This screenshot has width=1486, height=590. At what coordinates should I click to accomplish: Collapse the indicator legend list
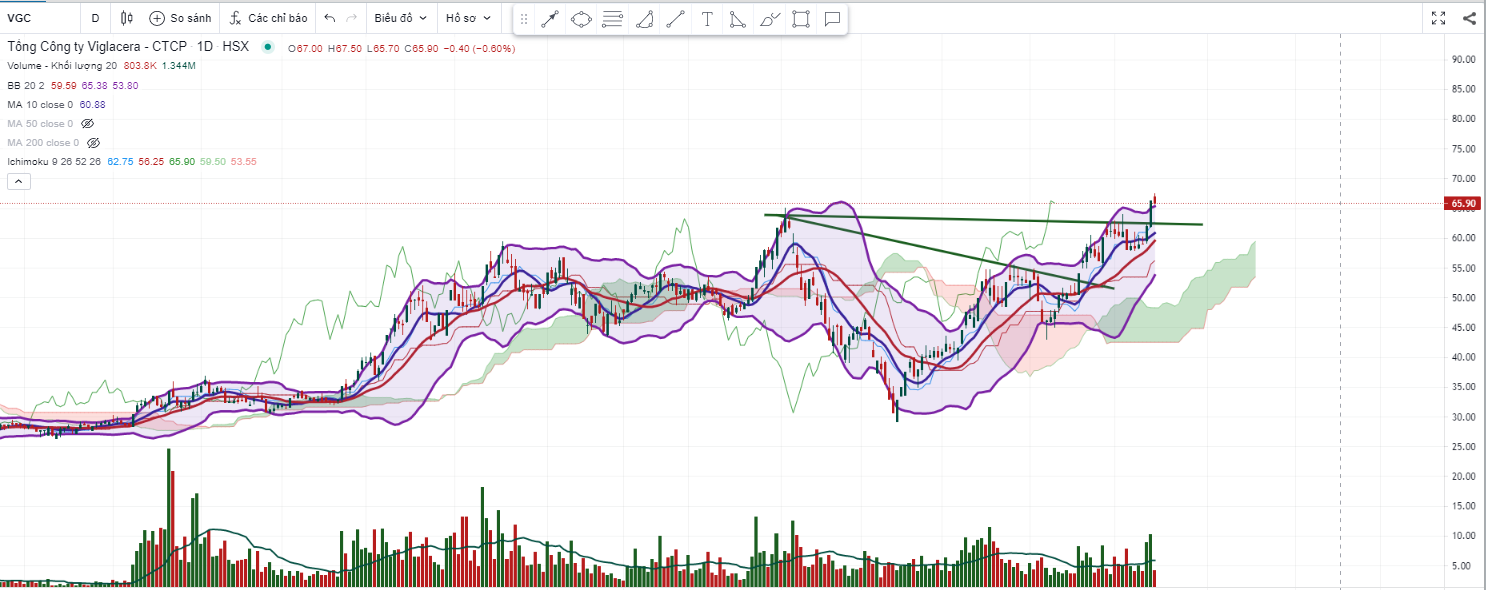point(19,181)
